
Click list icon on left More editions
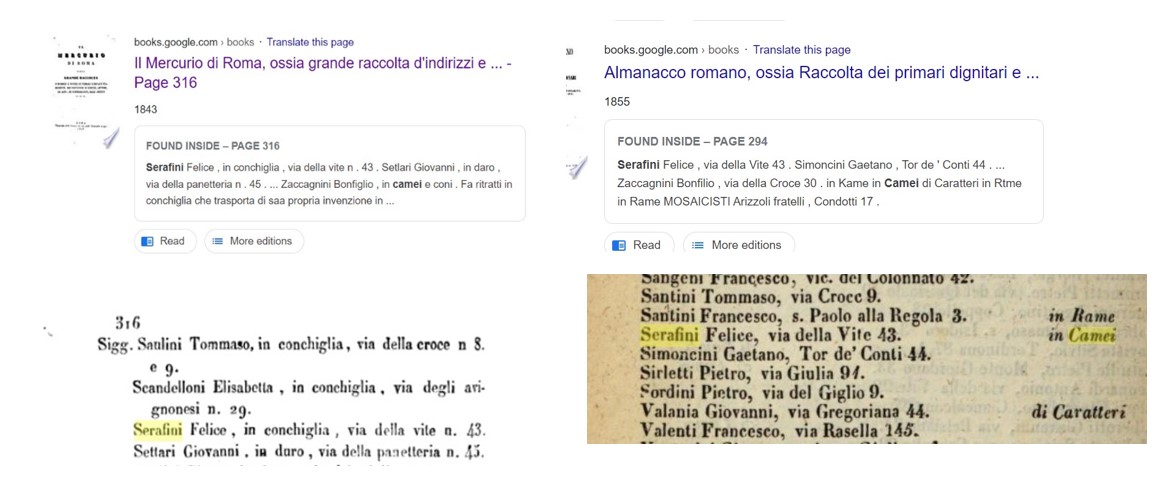tap(217, 241)
